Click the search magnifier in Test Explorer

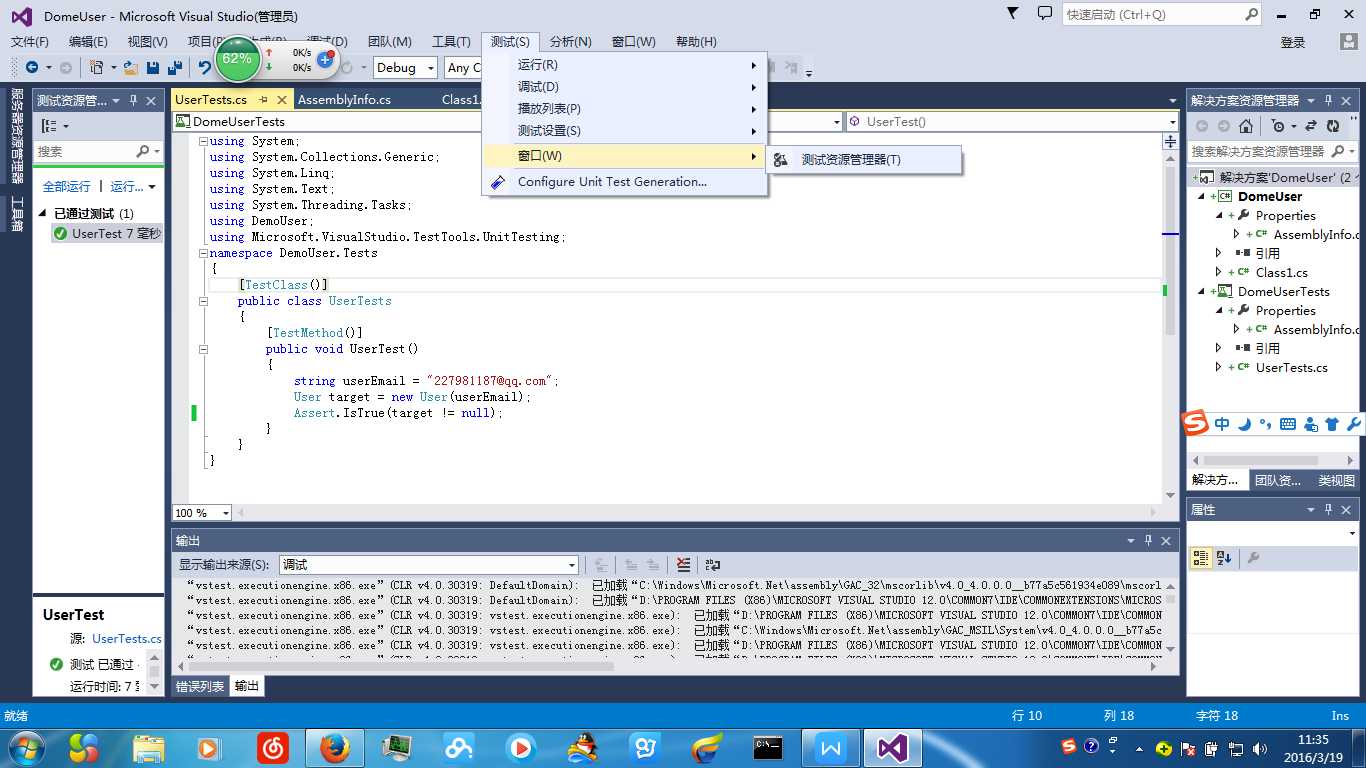[143, 151]
